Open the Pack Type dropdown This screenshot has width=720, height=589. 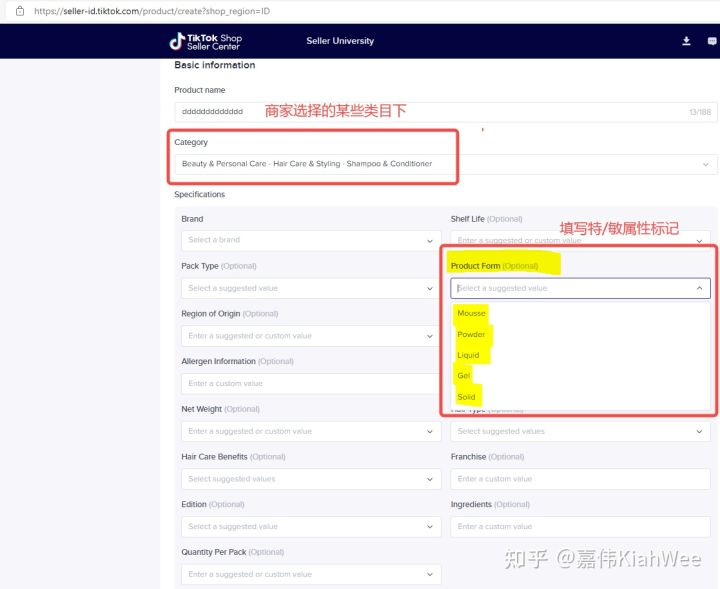tap(311, 288)
